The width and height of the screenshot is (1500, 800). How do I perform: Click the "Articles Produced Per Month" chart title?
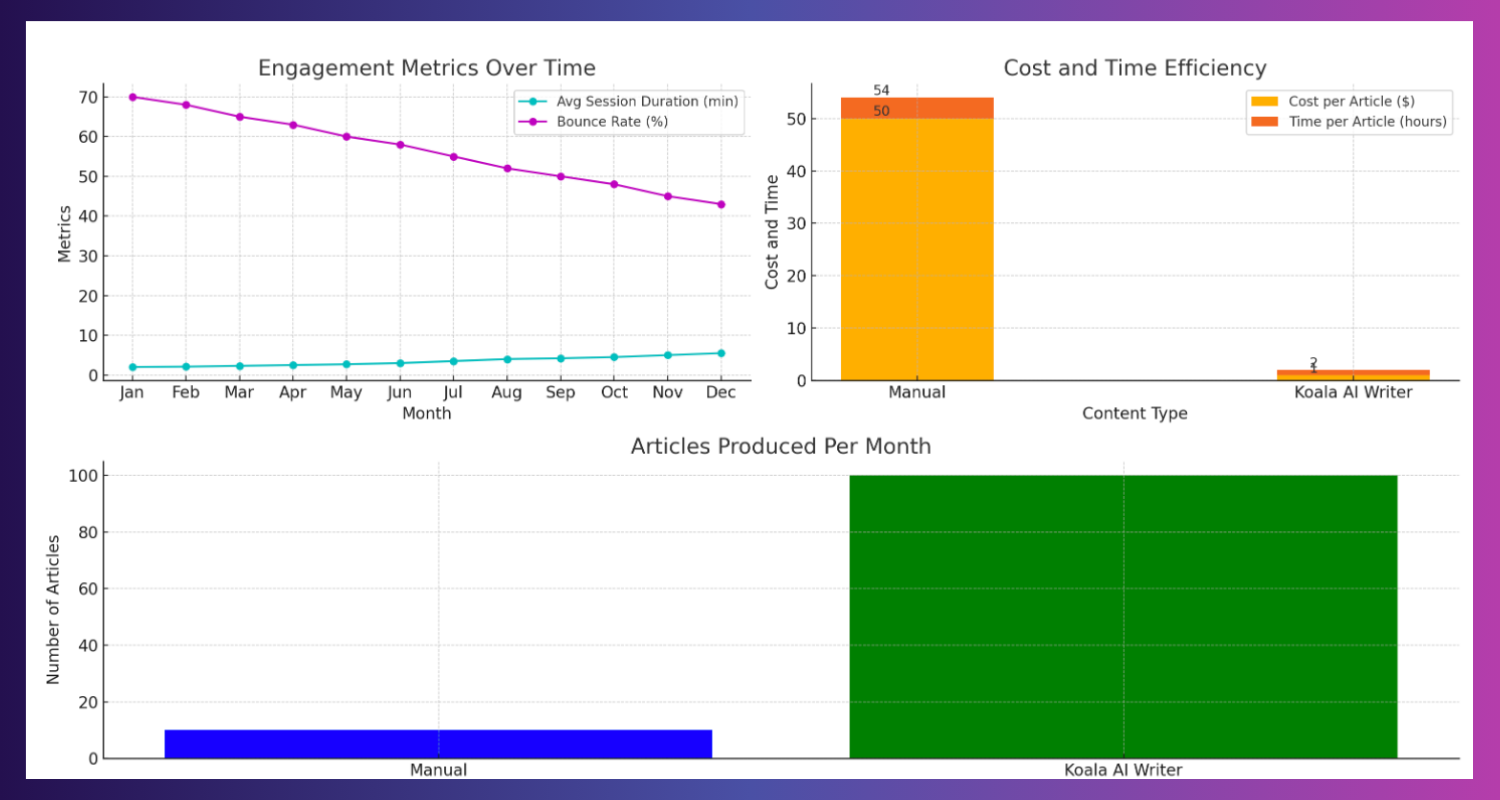point(781,446)
